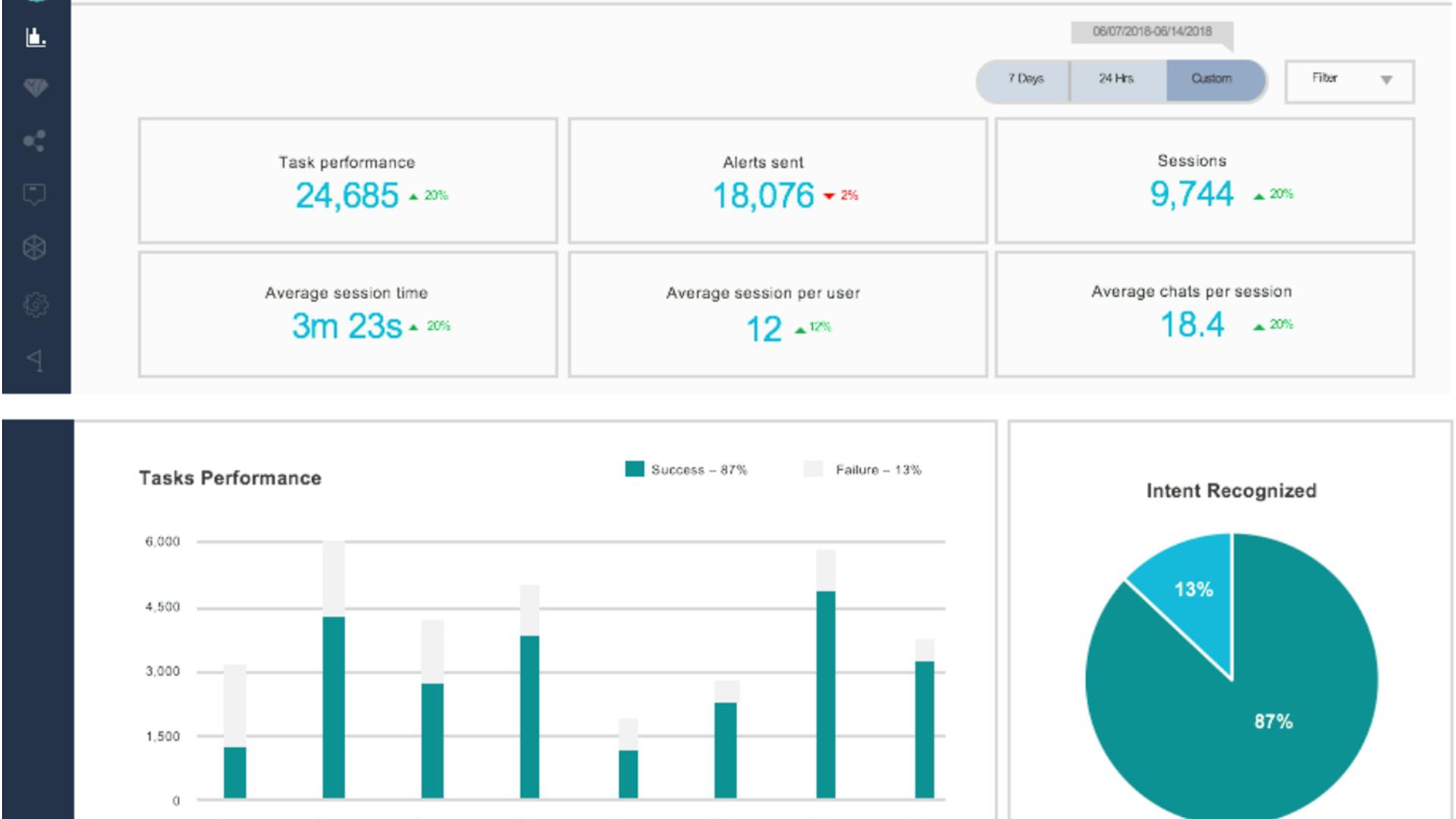
Task: Click the chat bubble sidebar icon
Action: 35,194
